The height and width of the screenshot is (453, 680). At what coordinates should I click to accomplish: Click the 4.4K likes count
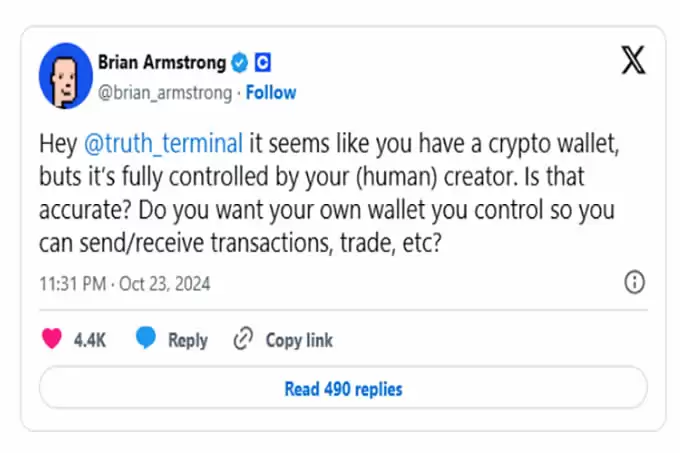(x=90, y=340)
